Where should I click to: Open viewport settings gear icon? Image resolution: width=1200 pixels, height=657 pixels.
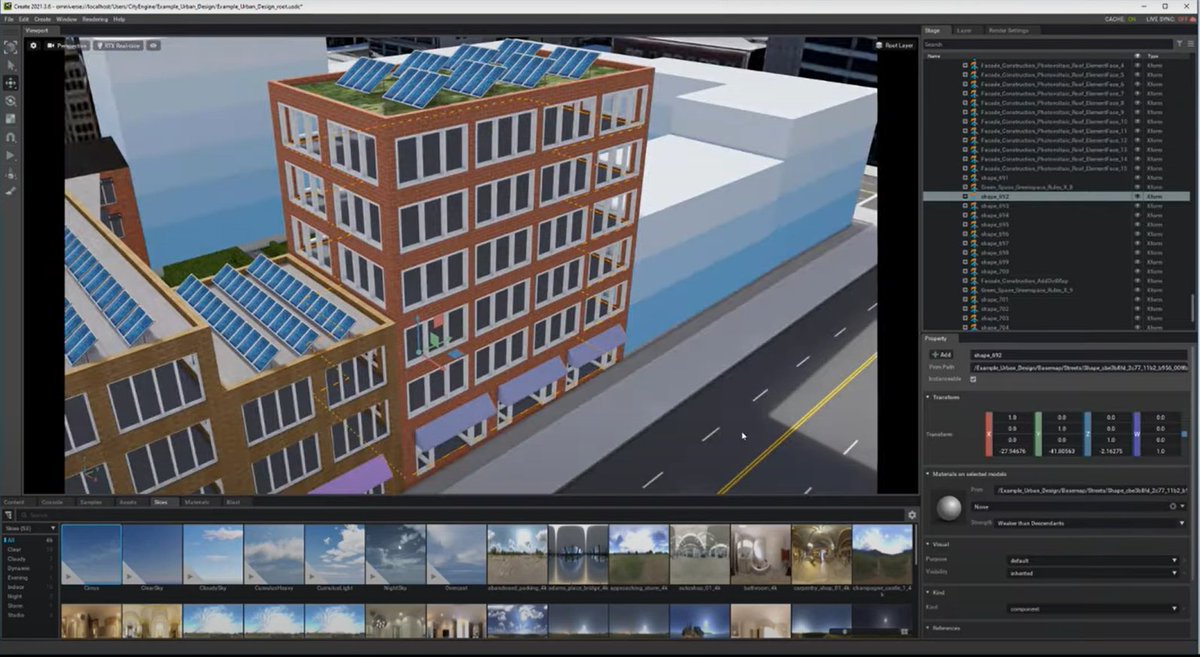[33, 45]
